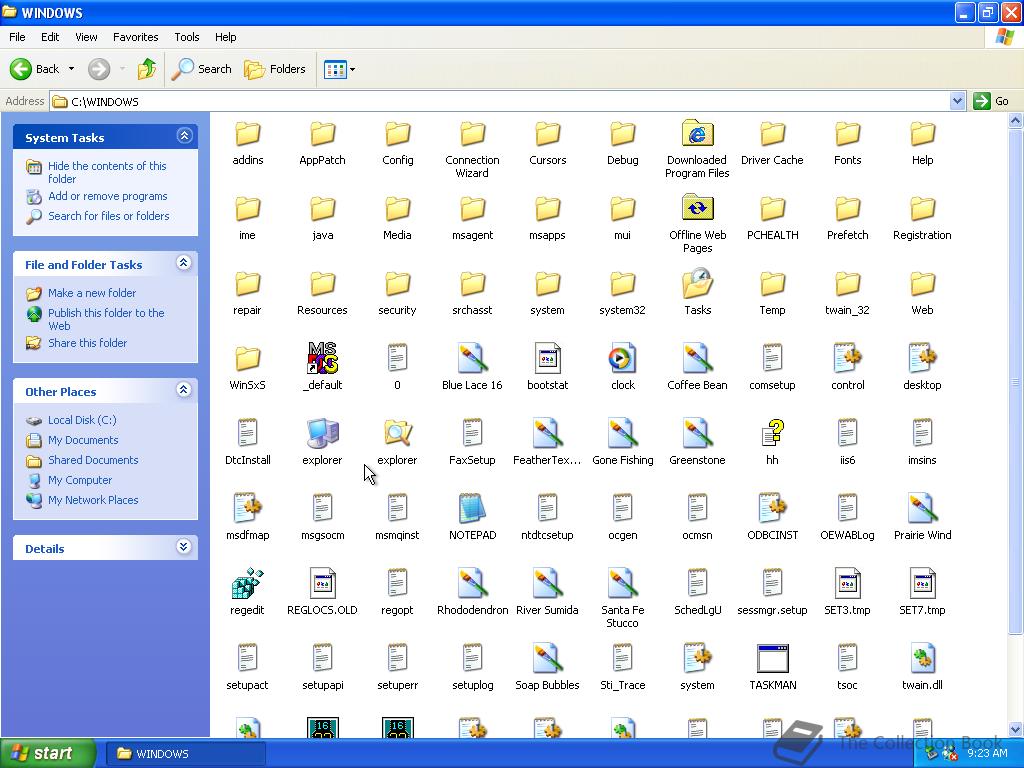Open the Help menu
Viewport: 1024px width, 768px height.
(x=225, y=37)
